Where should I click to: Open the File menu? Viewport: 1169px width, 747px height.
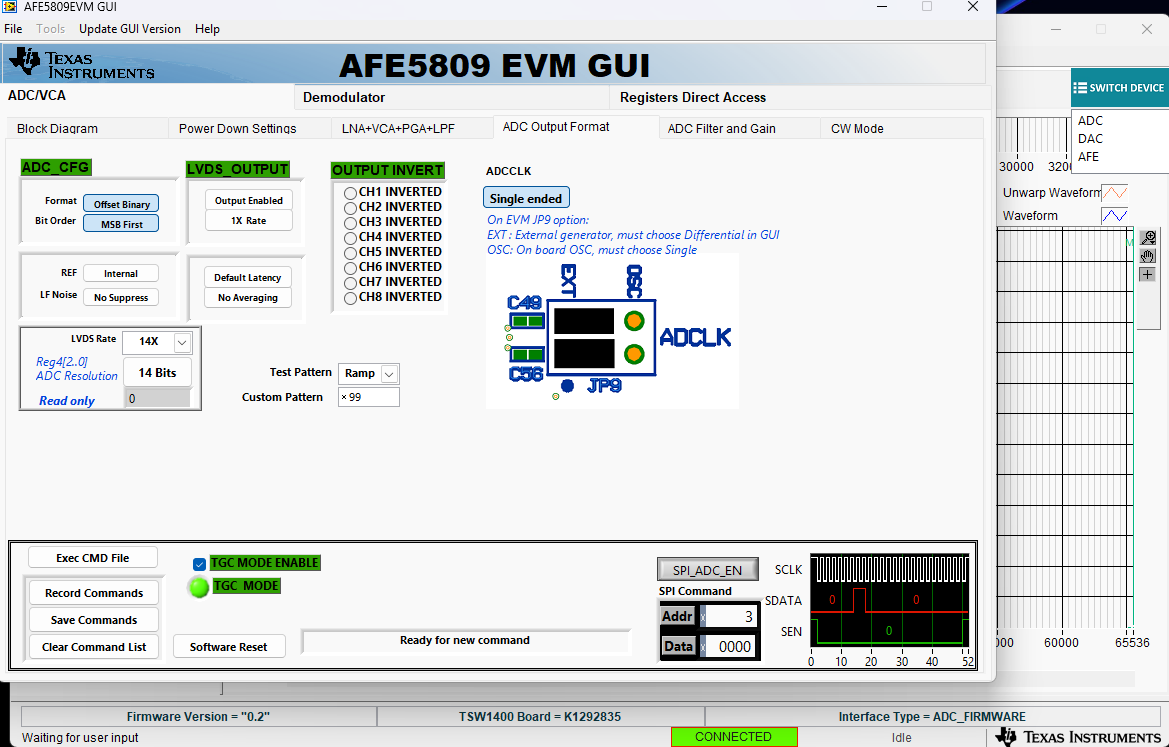click(13, 29)
